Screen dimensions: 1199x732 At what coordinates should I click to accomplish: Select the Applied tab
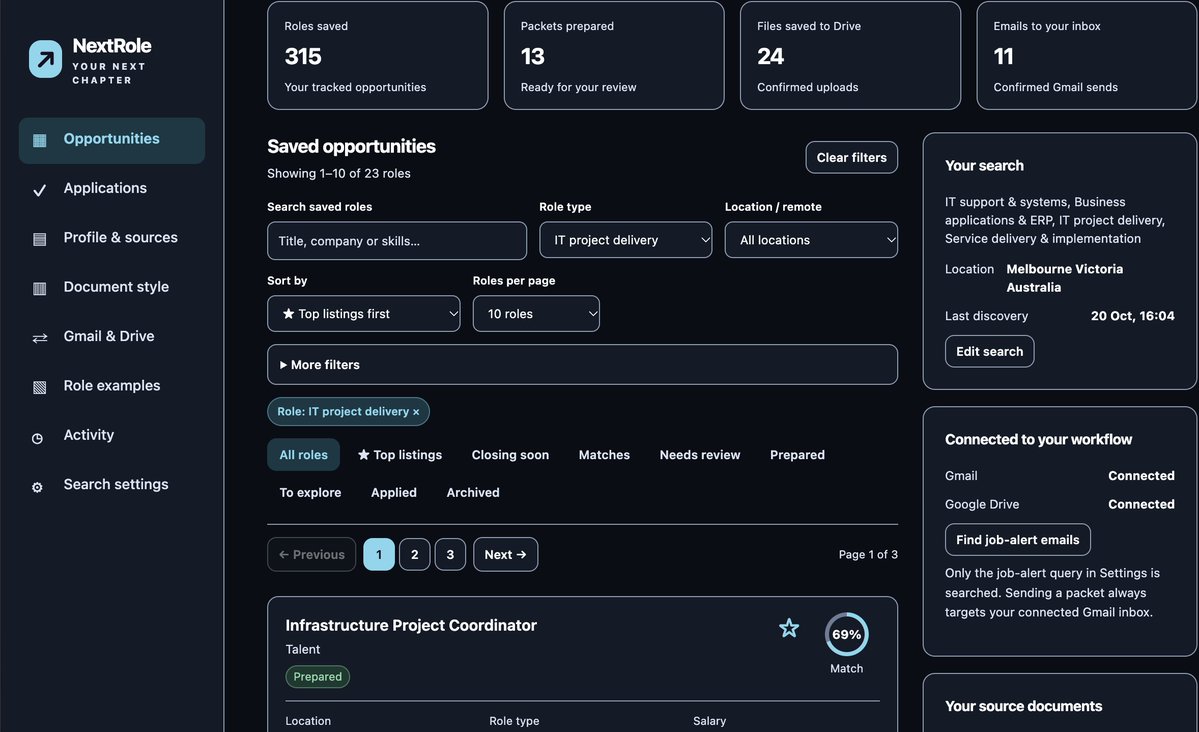pyautogui.click(x=394, y=493)
